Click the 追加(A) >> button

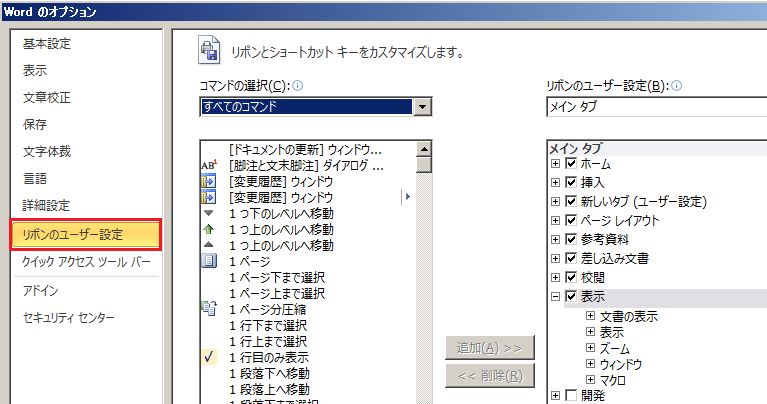[x=490, y=348]
